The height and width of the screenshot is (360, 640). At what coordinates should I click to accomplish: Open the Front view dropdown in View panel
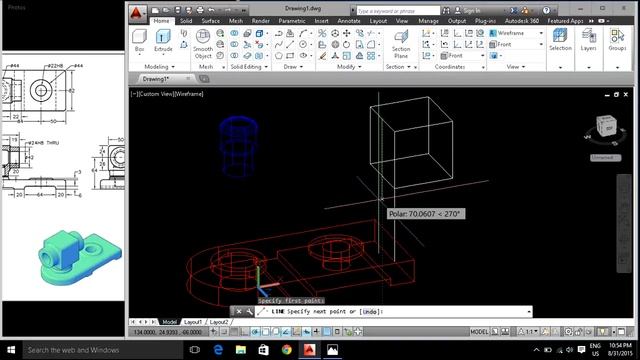542,44
